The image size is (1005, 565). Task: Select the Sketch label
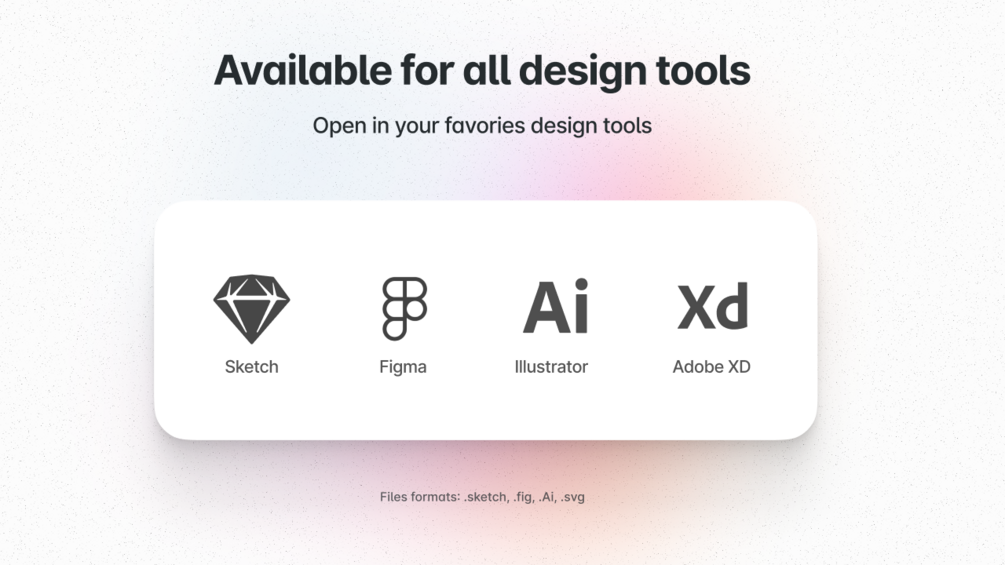(x=251, y=366)
